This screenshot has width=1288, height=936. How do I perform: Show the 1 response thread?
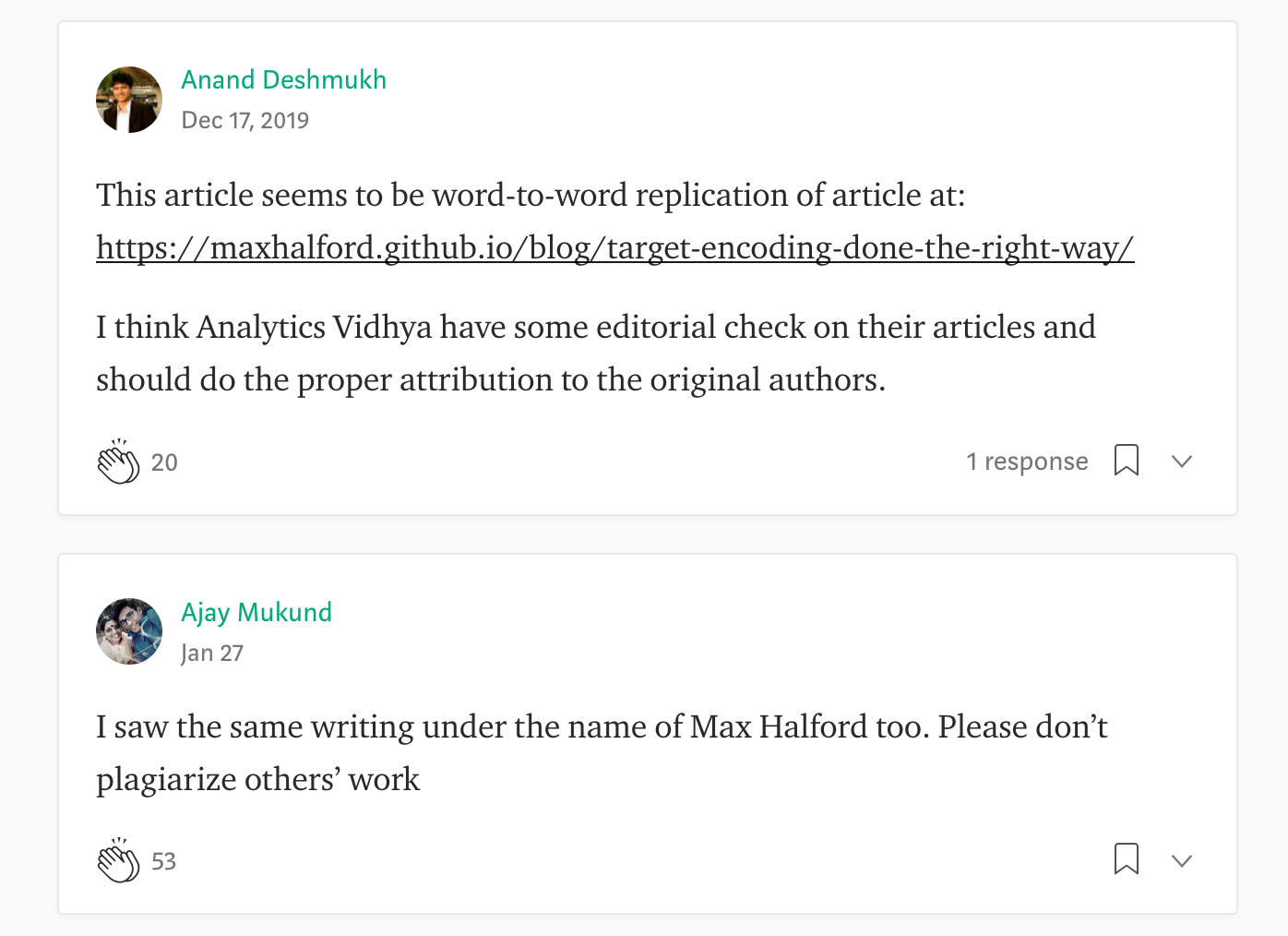click(x=1027, y=461)
